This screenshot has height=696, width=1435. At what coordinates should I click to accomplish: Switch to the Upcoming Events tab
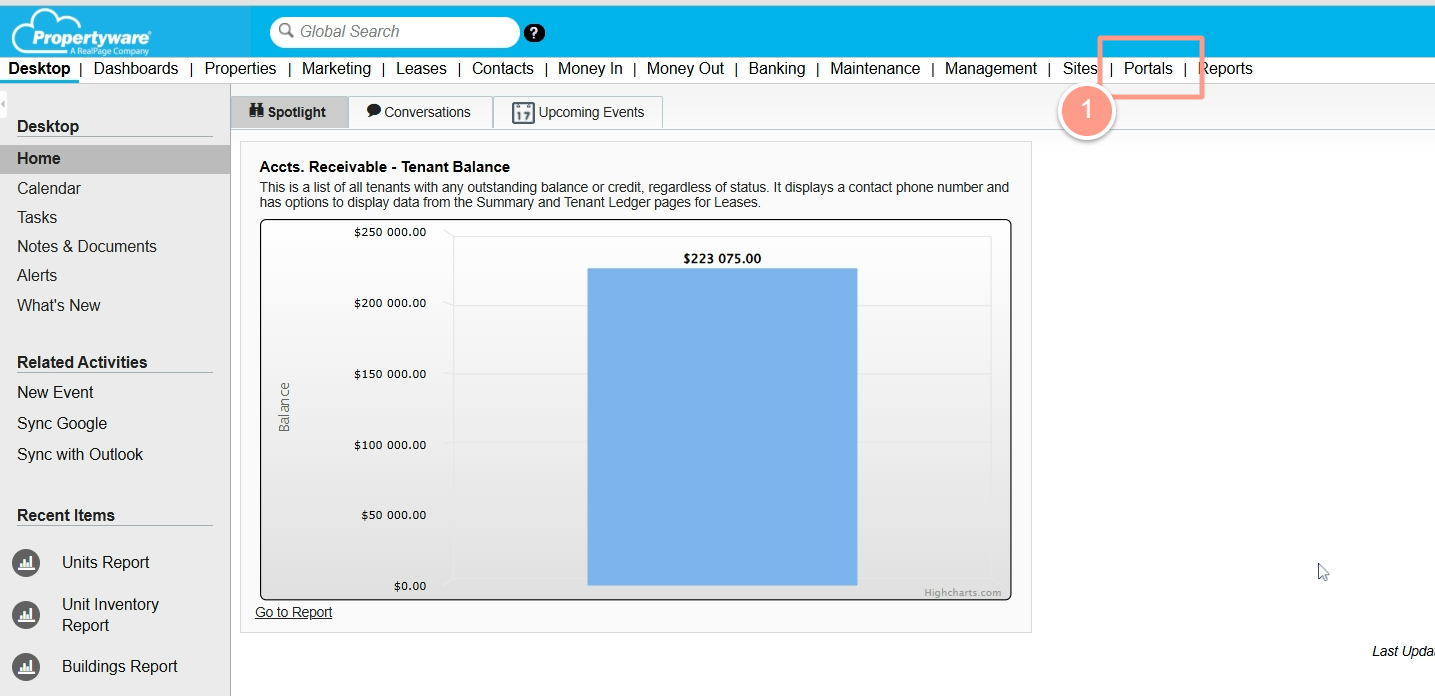[x=578, y=112]
